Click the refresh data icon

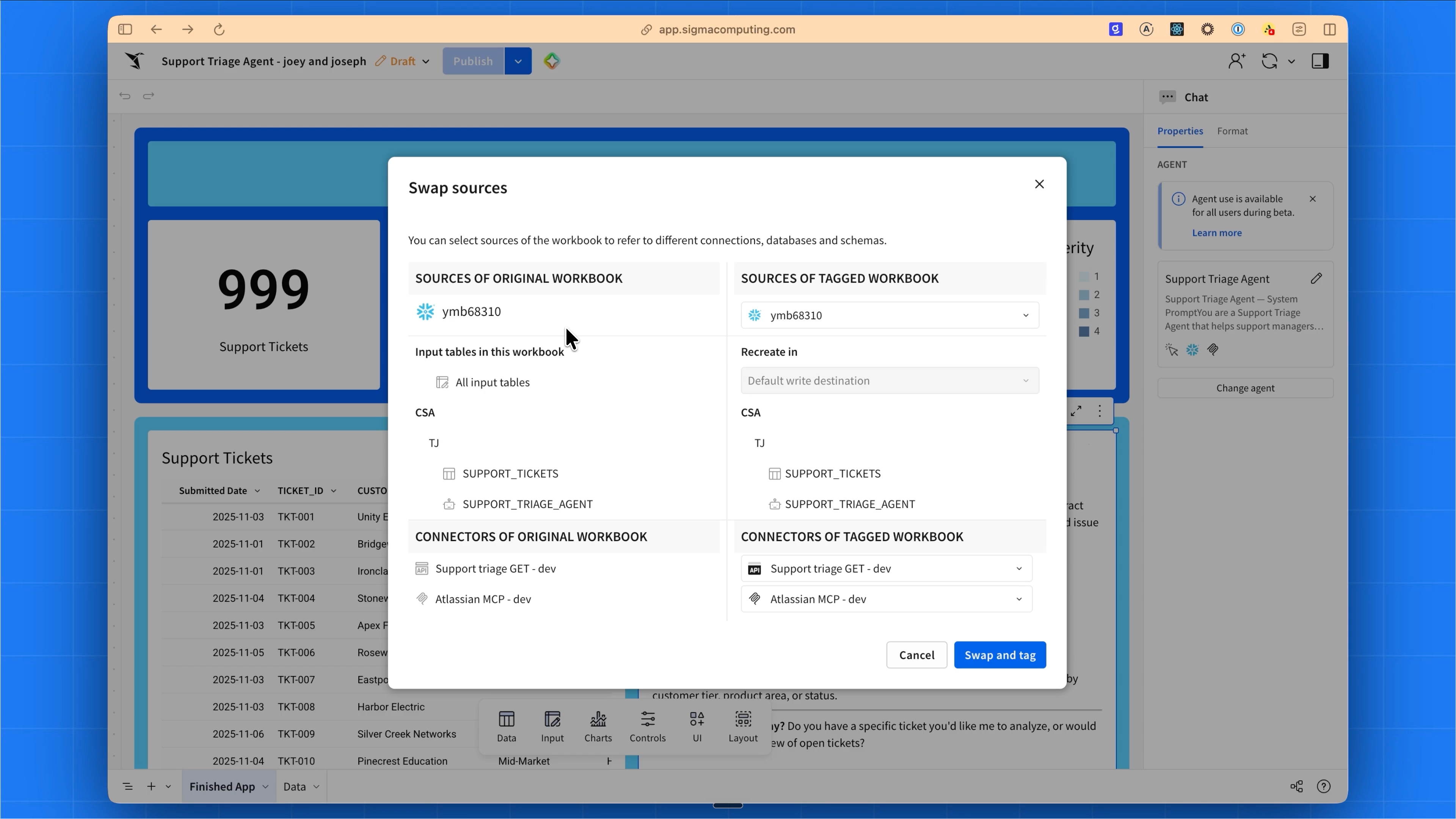click(x=1270, y=61)
